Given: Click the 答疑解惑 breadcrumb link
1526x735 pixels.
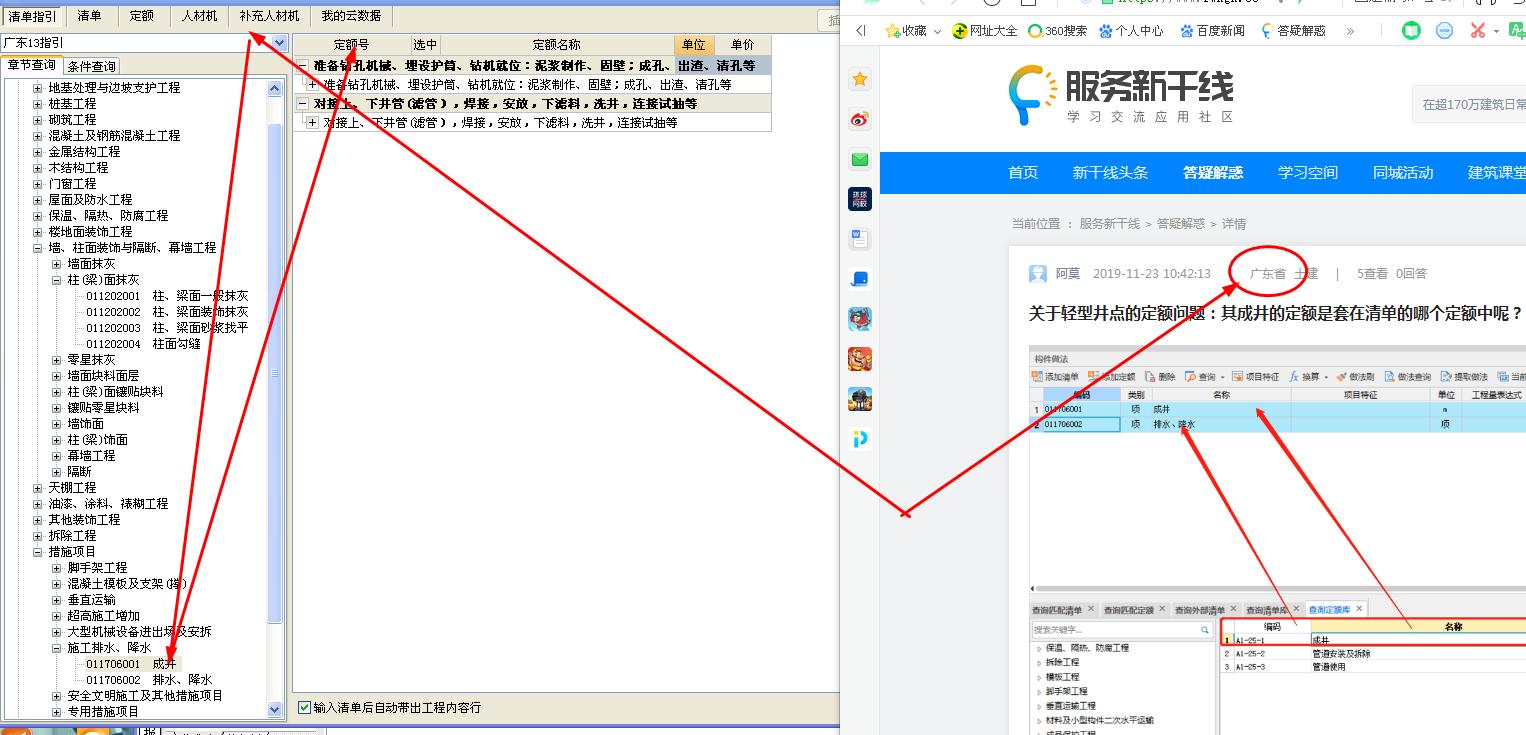Looking at the screenshot, I should (1180, 224).
